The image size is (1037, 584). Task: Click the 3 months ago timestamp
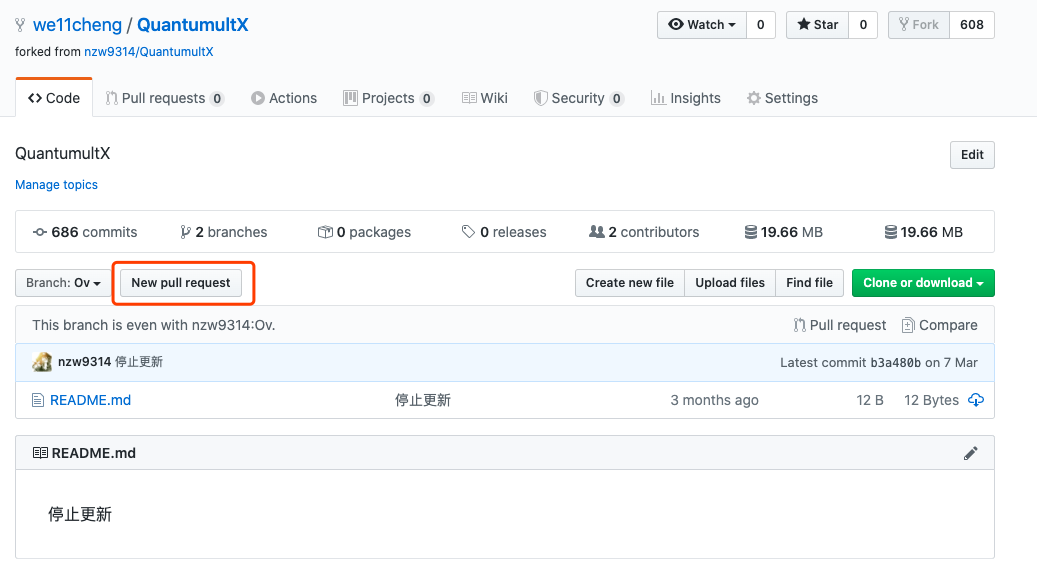click(714, 400)
